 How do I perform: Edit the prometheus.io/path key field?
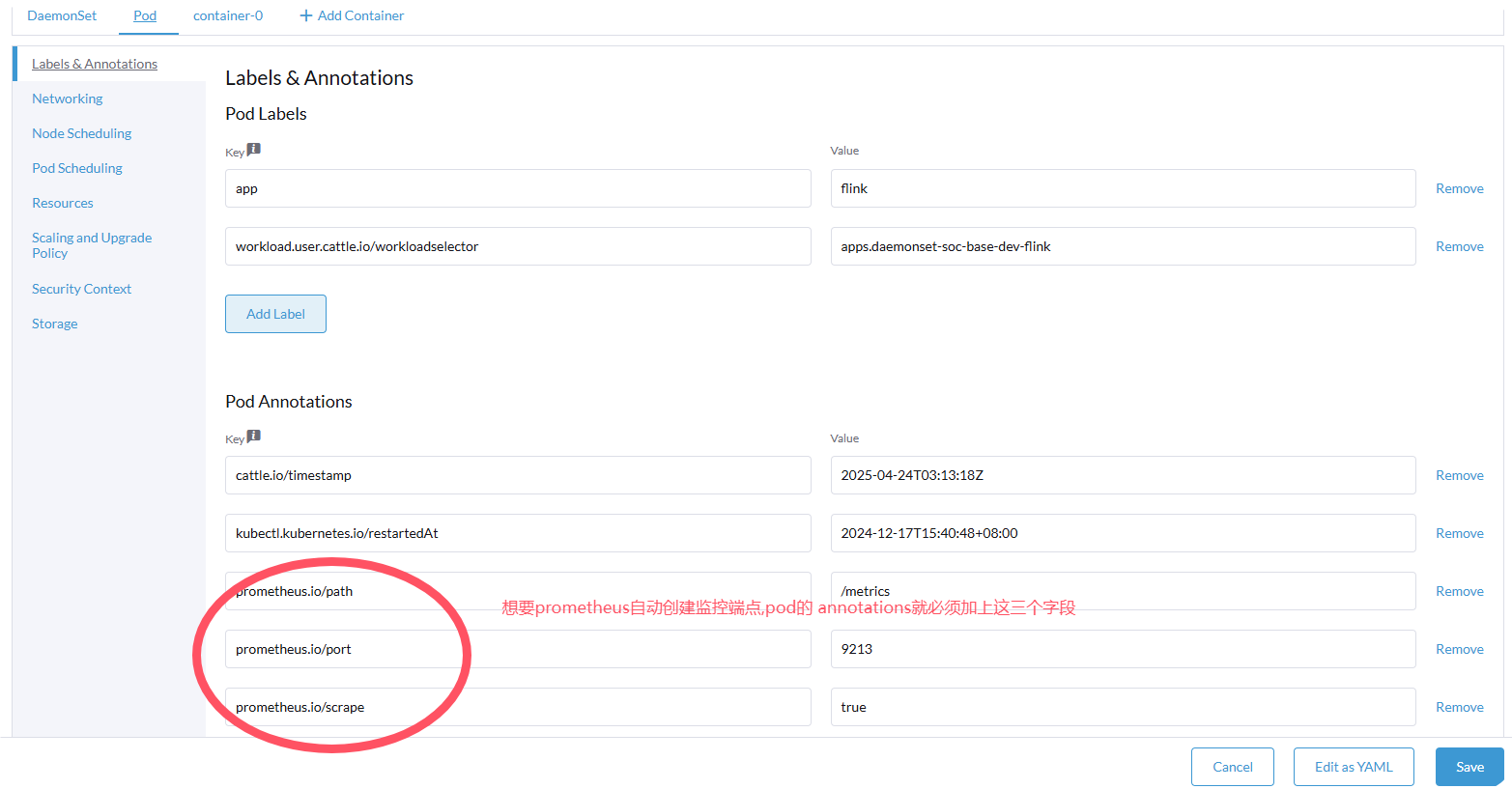pos(518,591)
